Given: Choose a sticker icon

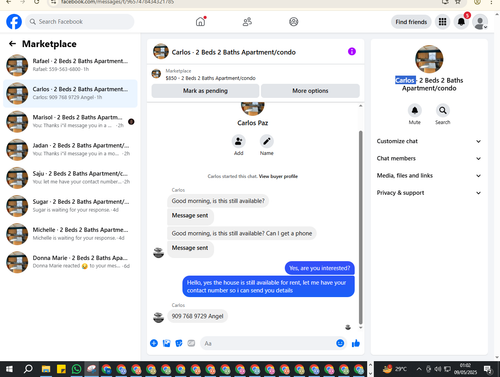Looking at the screenshot, I should coord(179,343).
